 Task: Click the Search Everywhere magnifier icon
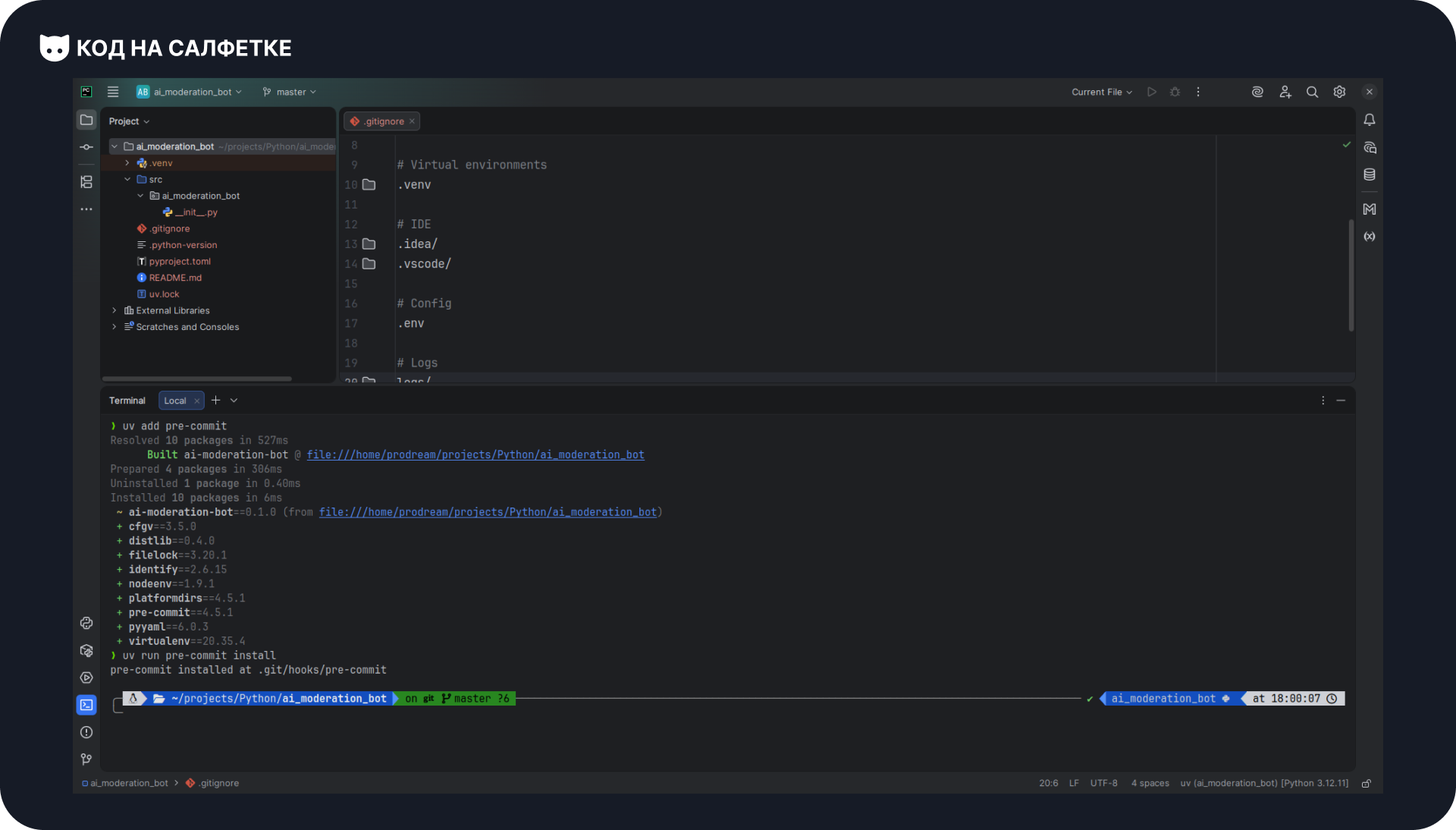coord(1312,92)
